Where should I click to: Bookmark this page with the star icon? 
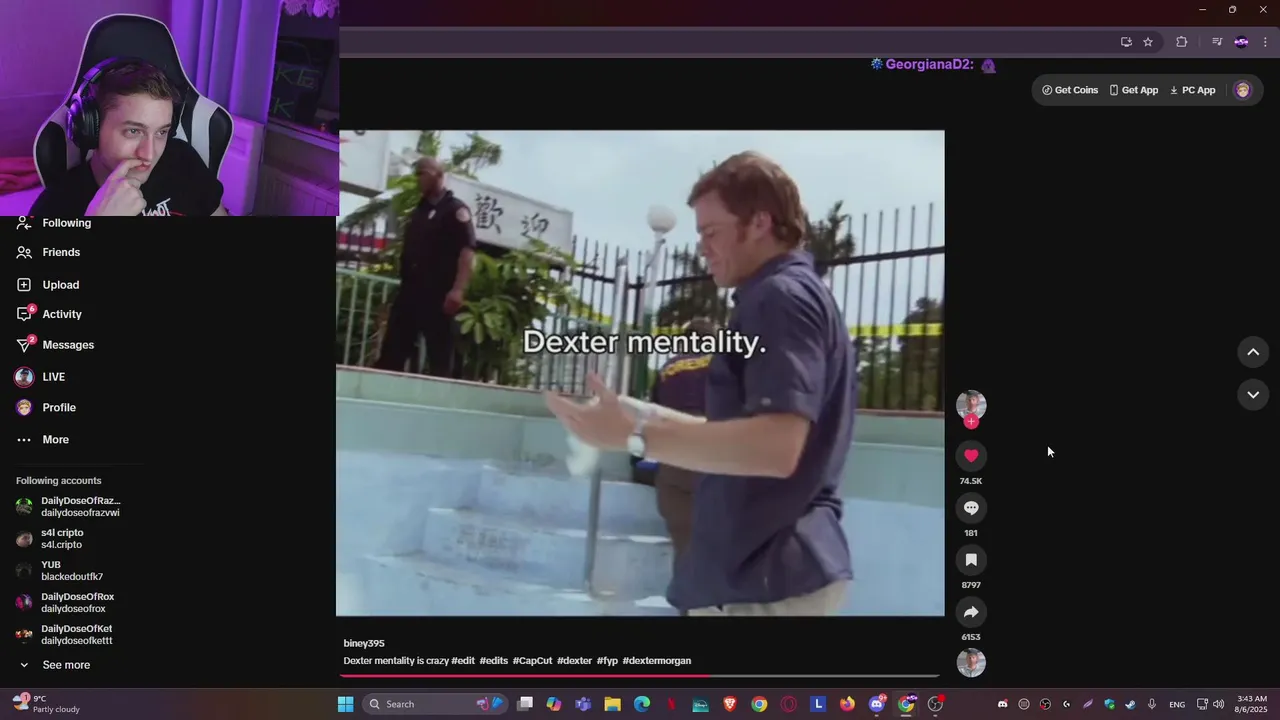click(1148, 42)
